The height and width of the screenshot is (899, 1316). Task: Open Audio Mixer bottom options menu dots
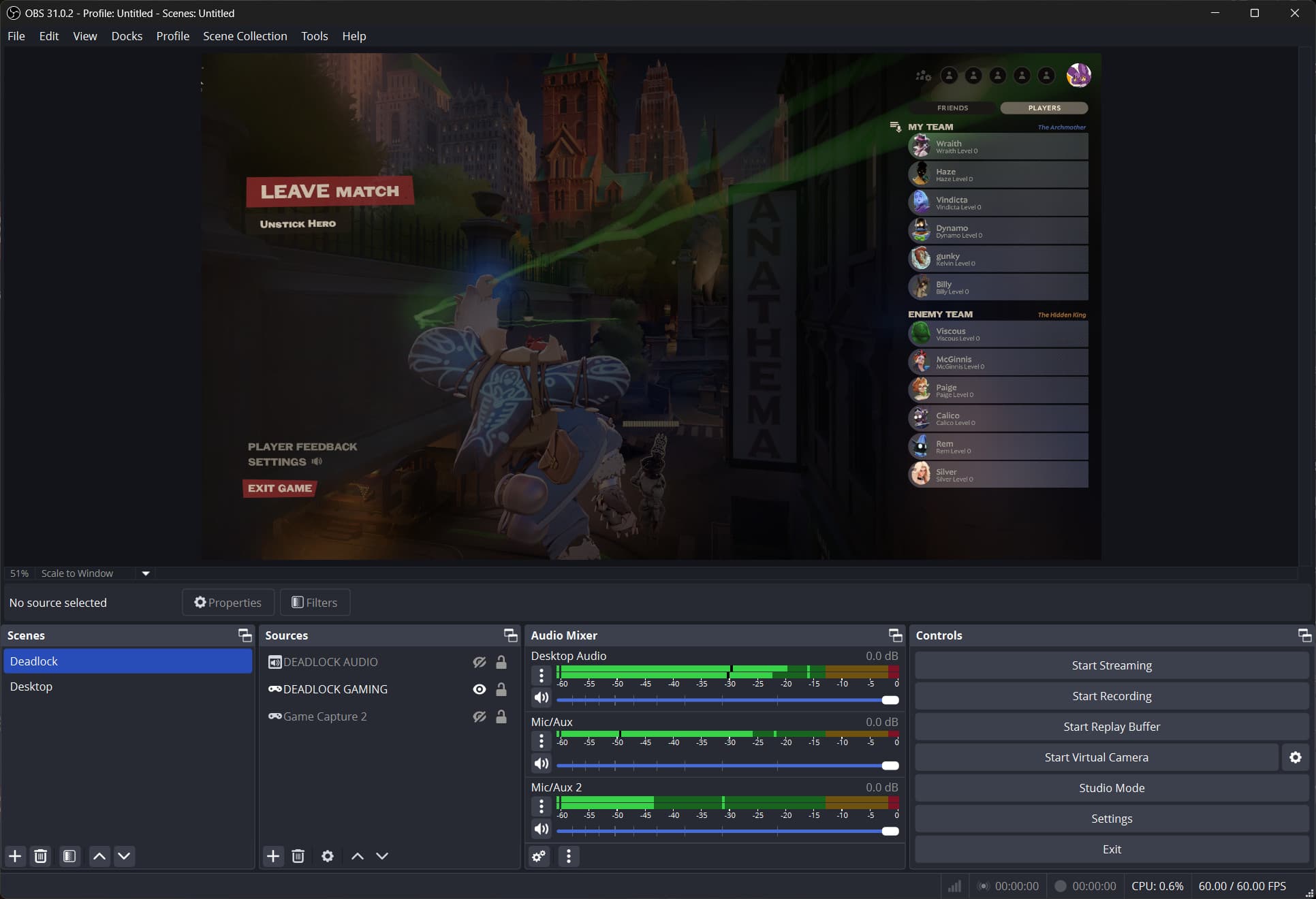569,856
